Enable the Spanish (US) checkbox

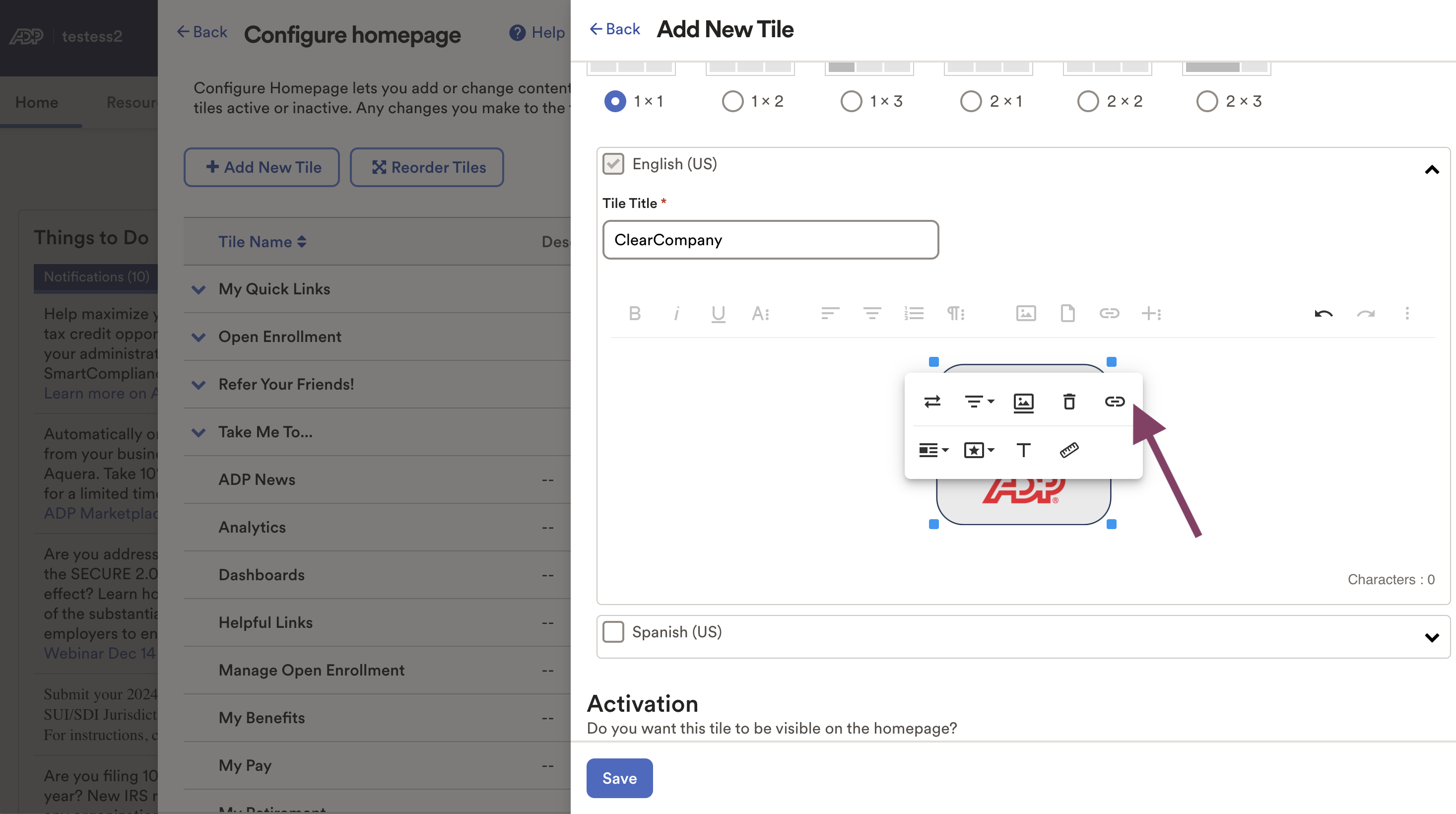pyautogui.click(x=613, y=632)
